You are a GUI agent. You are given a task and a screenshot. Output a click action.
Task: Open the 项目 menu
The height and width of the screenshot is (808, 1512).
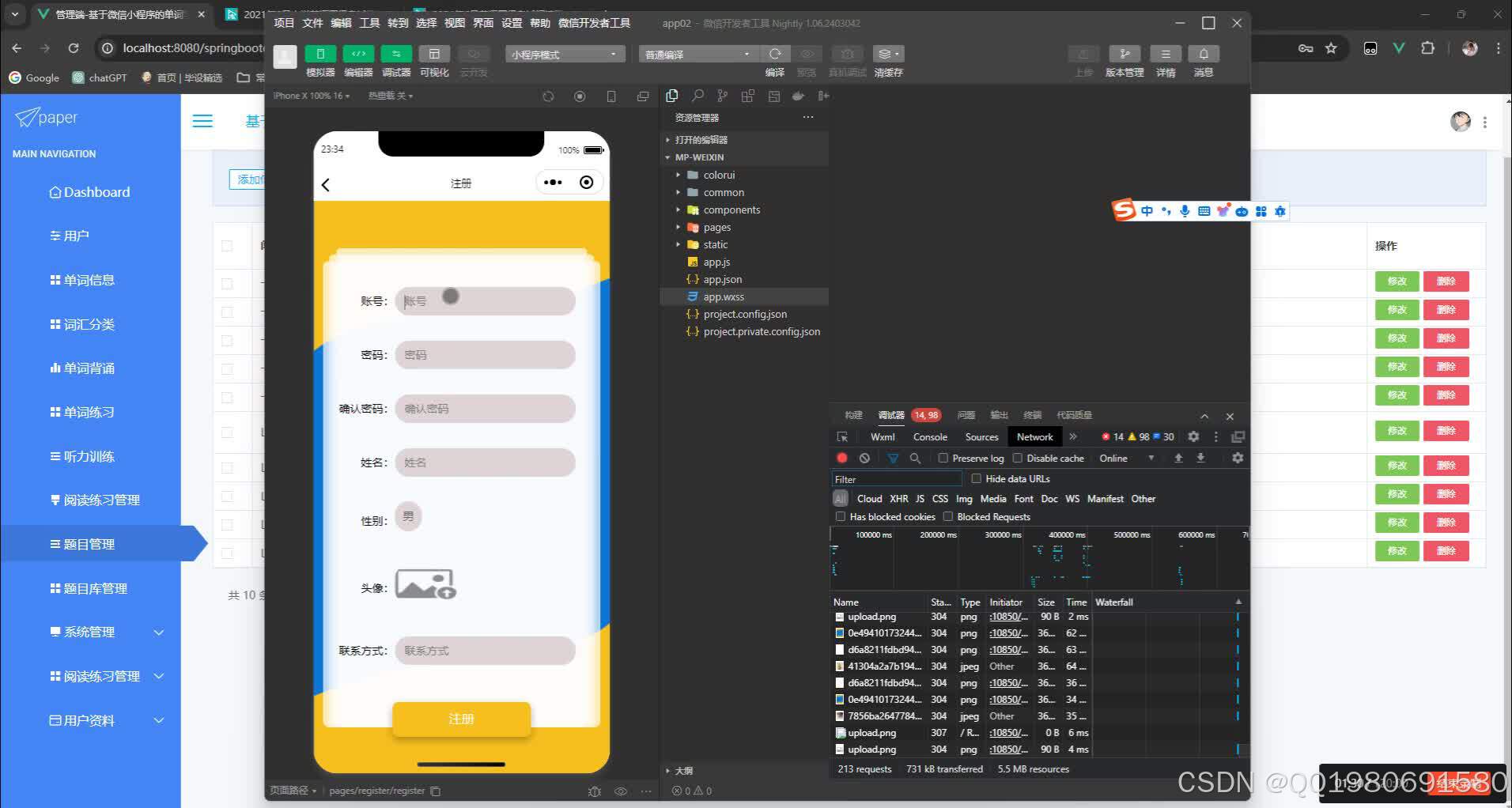(284, 23)
